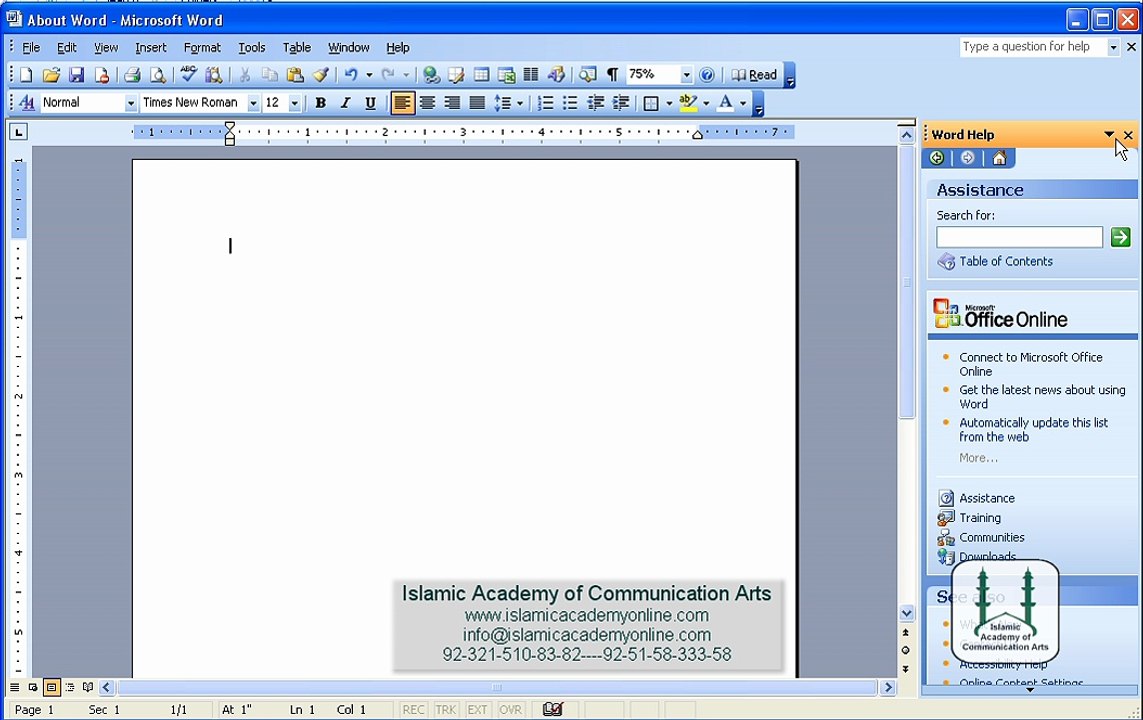
Task: Click the green Start searching arrow button
Action: click(1120, 237)
